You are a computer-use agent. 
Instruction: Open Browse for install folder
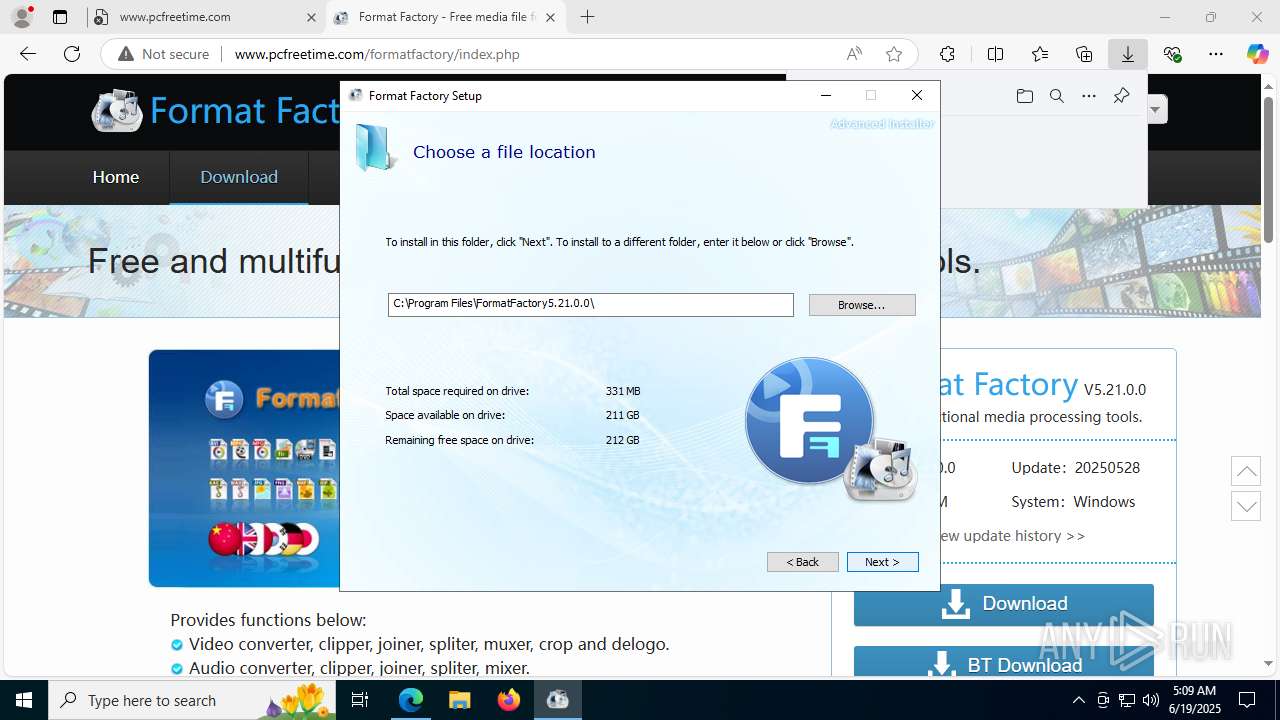862,305
